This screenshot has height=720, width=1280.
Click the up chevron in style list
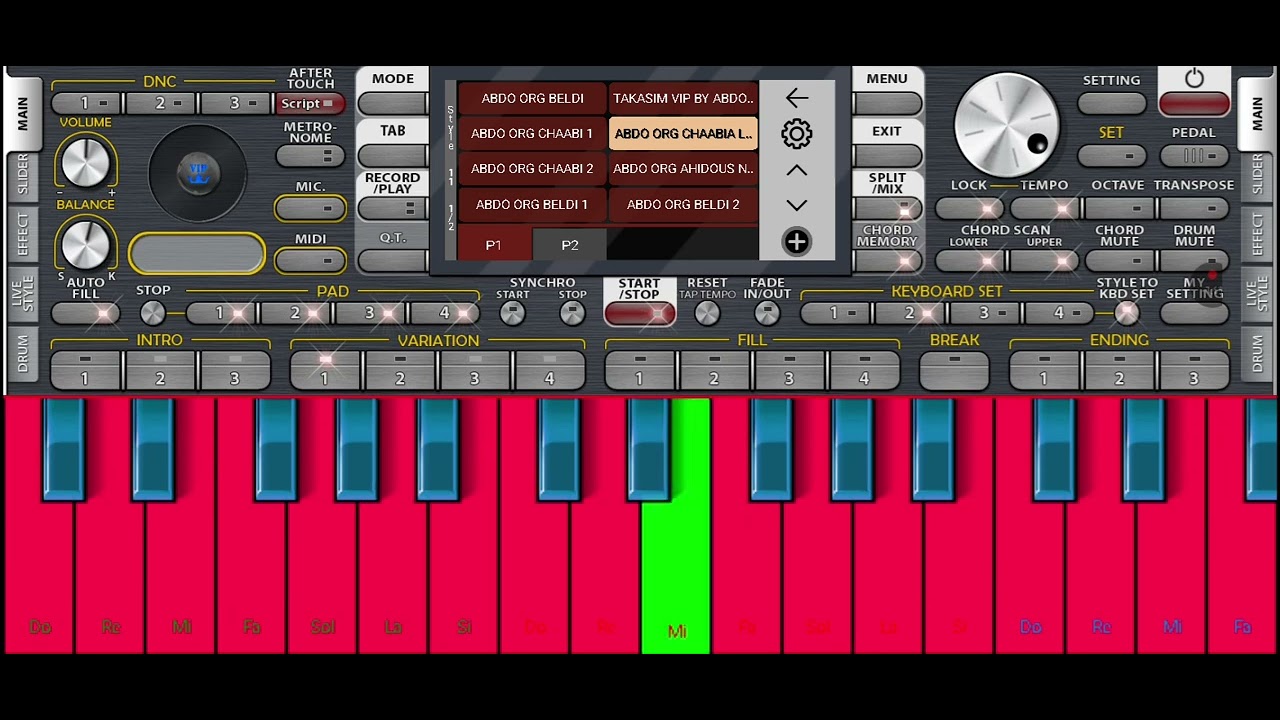796,171
